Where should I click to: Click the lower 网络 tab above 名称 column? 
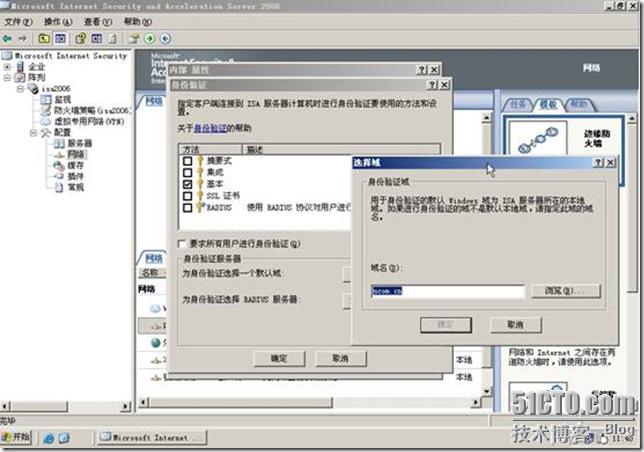pos(154,258)
